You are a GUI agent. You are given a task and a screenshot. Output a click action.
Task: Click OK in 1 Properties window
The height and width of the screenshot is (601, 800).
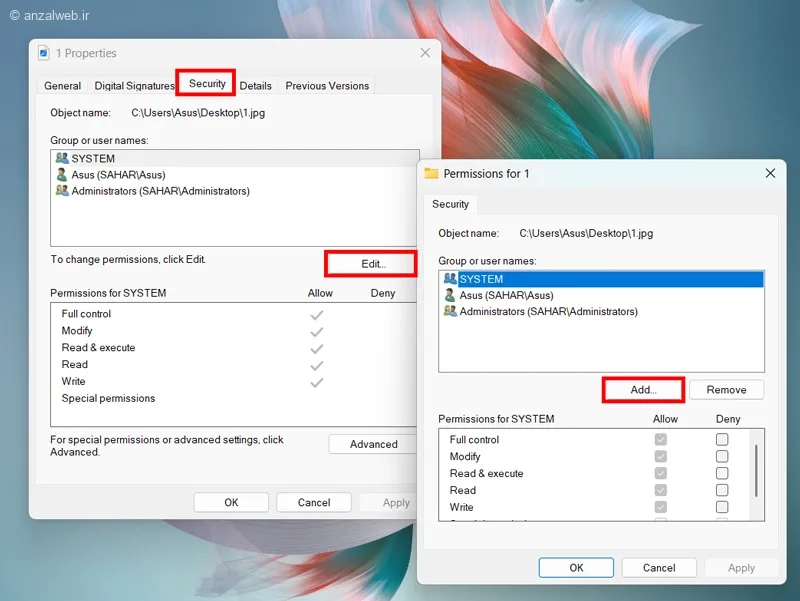231,503
